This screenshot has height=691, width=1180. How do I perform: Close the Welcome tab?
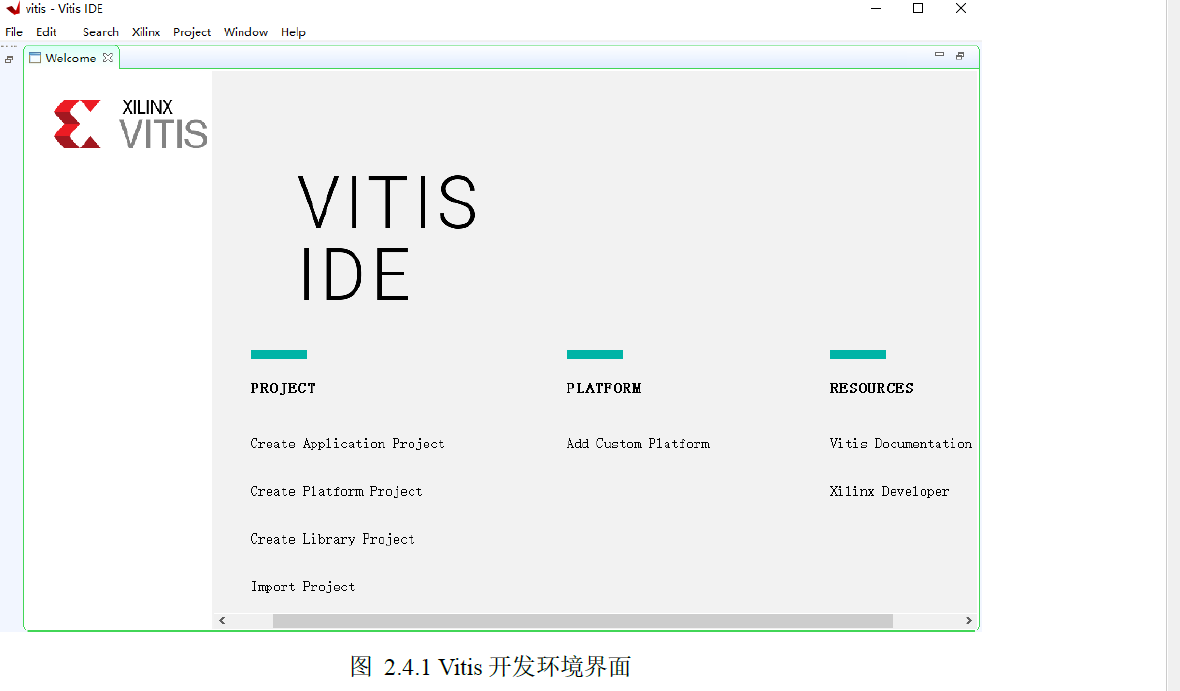tap(108, 57)
